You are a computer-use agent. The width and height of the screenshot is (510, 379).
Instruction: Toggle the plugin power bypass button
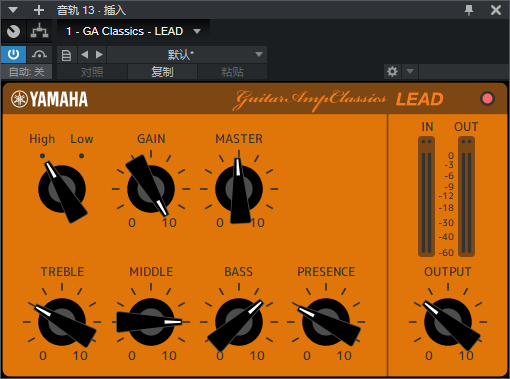tap(13, 54)
